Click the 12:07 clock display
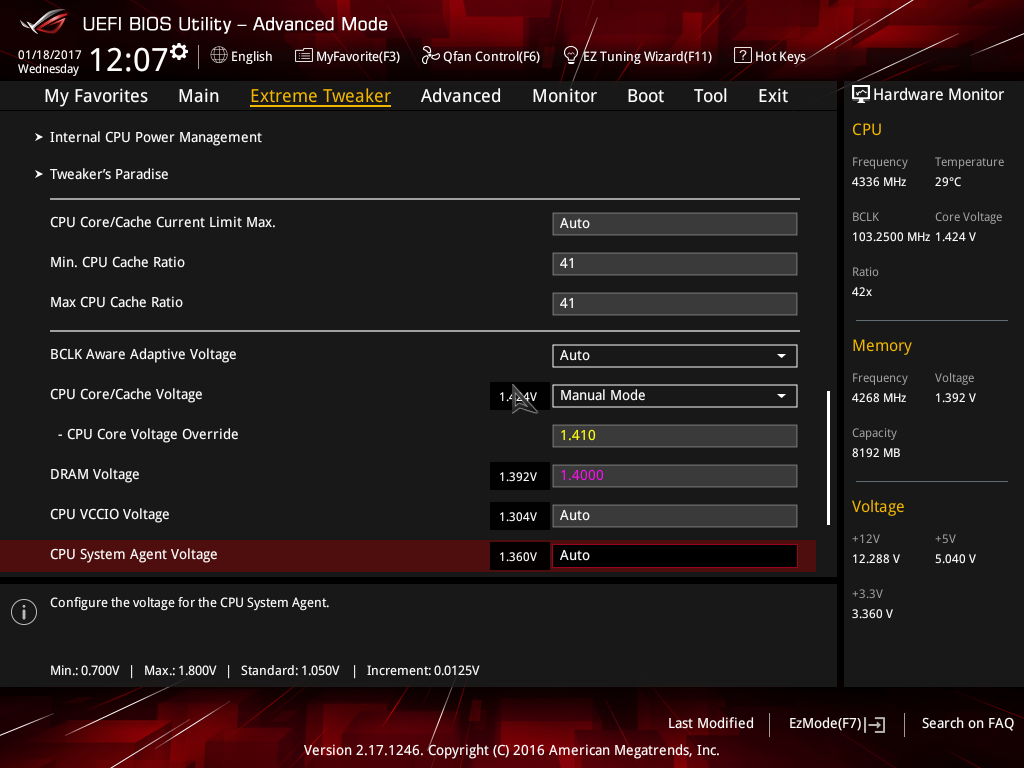Viewport: 1024px width, 768px height. tap(129, 59)
